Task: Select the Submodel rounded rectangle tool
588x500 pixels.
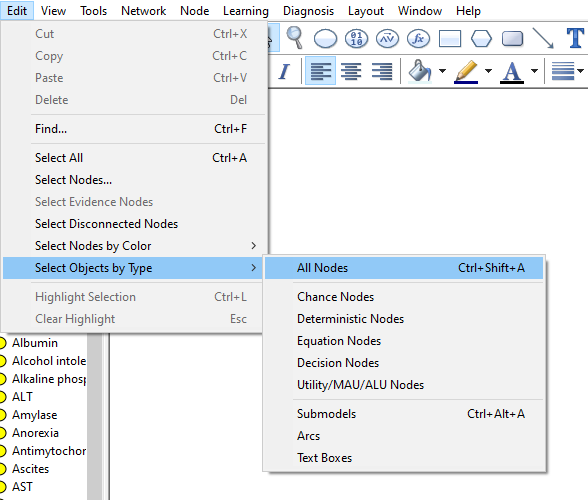Action: click(x=512, y=39)
